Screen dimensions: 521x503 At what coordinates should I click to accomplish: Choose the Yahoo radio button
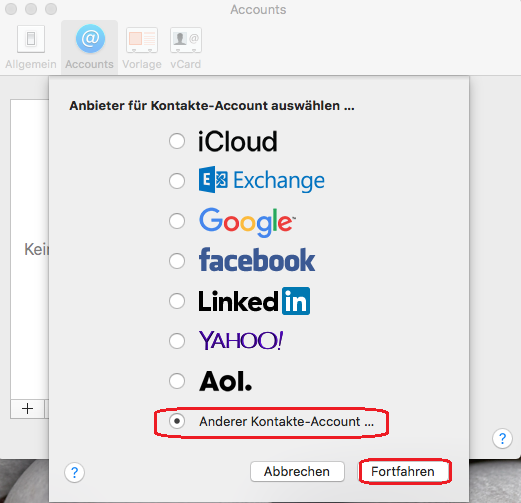[x=177, y=341]
